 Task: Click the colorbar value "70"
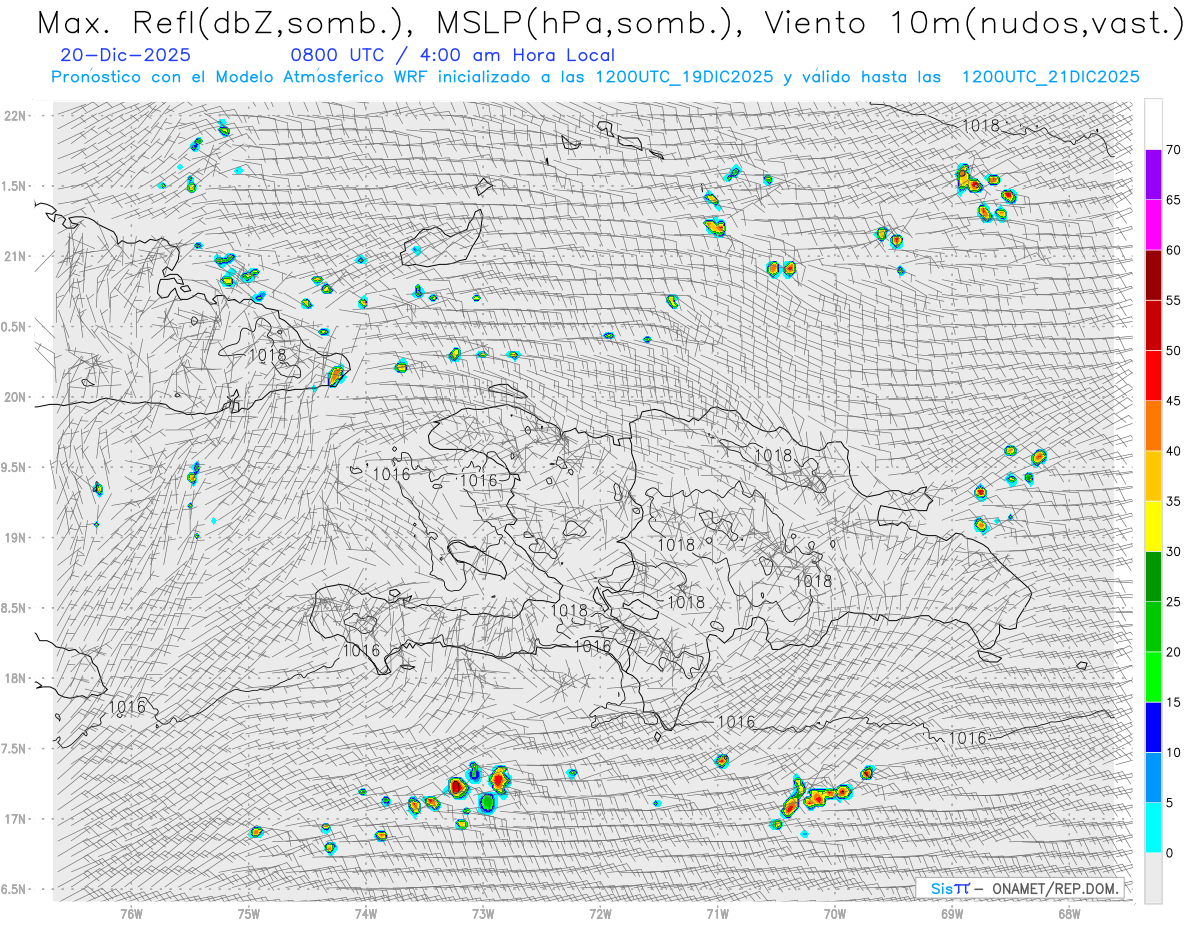click(1174, 150)
